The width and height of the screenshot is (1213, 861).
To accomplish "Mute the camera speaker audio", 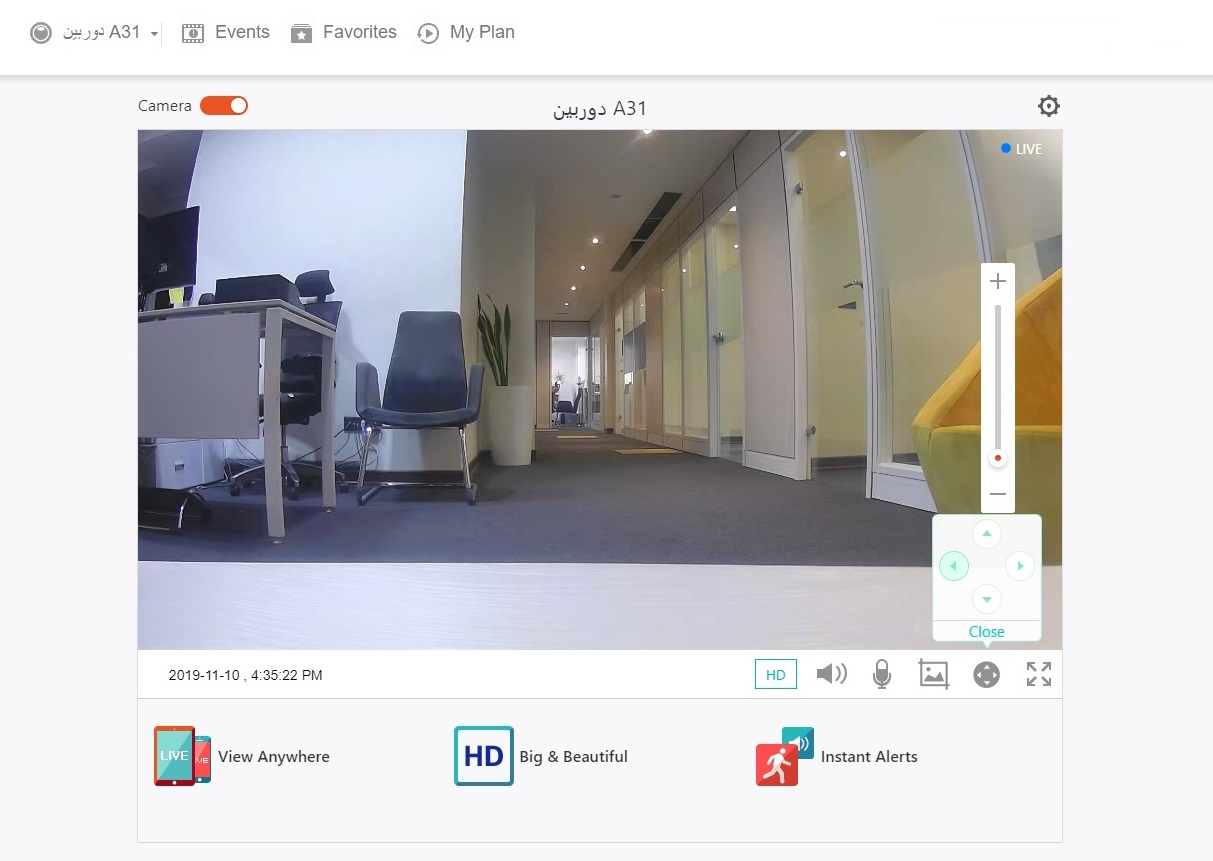I will click(831, 674).
